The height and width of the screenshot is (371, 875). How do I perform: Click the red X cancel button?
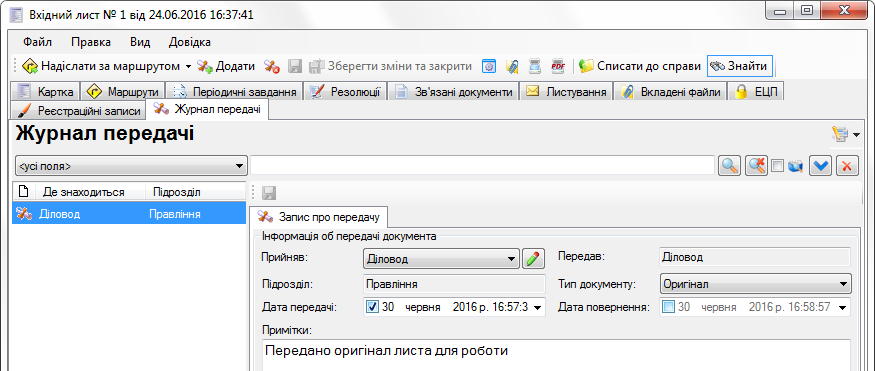tap(848, 166)
